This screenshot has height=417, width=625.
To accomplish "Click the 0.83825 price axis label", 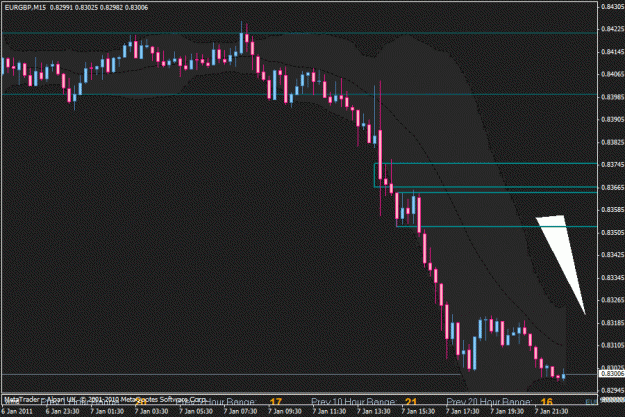I will tap(613, 142).
